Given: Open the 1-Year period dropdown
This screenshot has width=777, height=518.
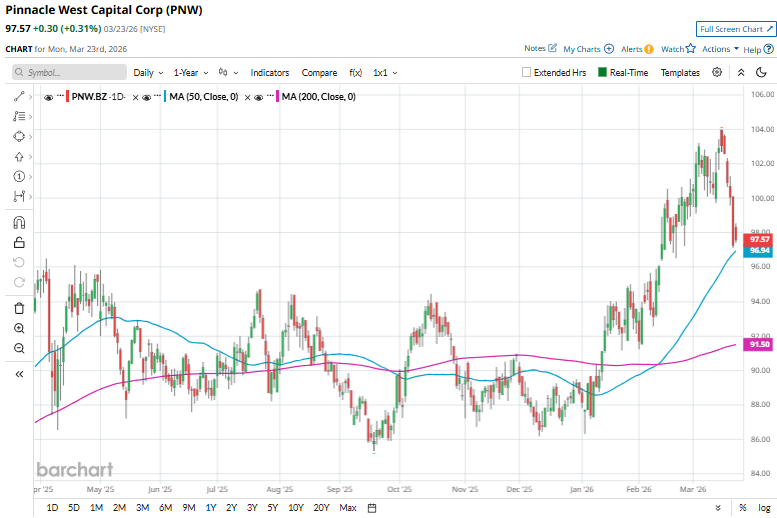Looking at the screenshot, I should coord(191,72).
